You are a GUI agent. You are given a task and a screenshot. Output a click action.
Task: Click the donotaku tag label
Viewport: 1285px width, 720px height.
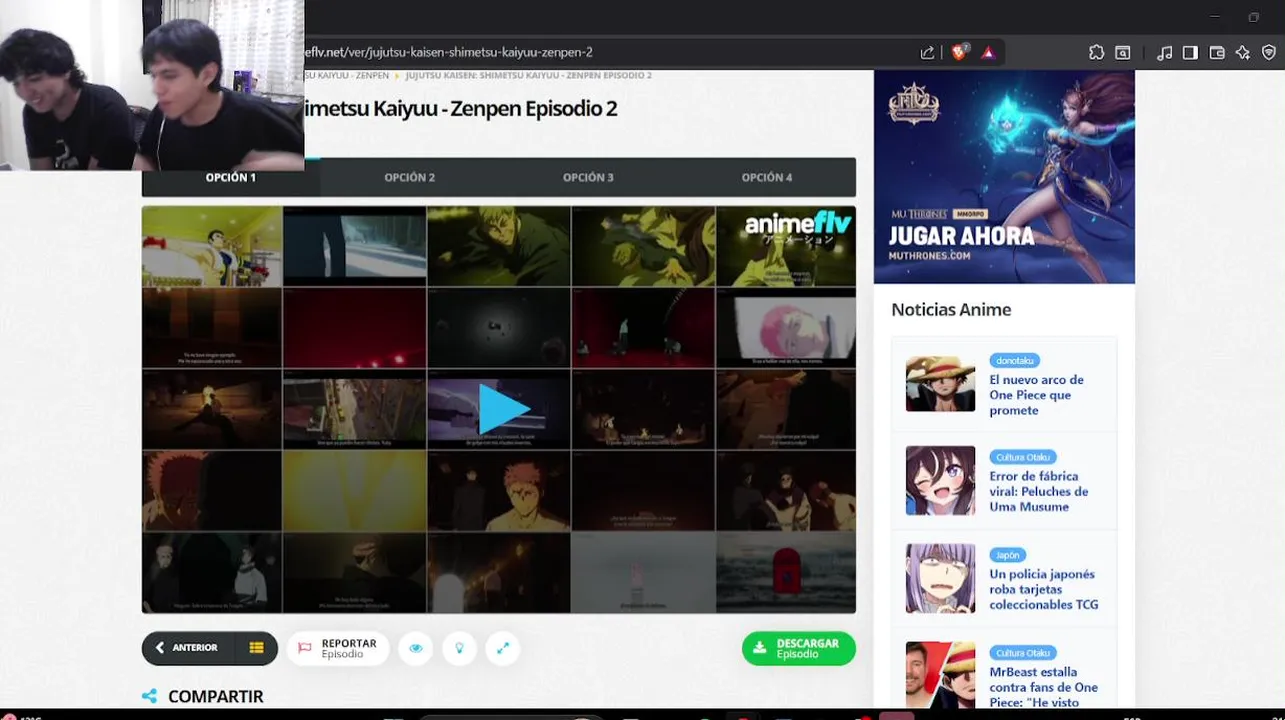[1014, 360]
